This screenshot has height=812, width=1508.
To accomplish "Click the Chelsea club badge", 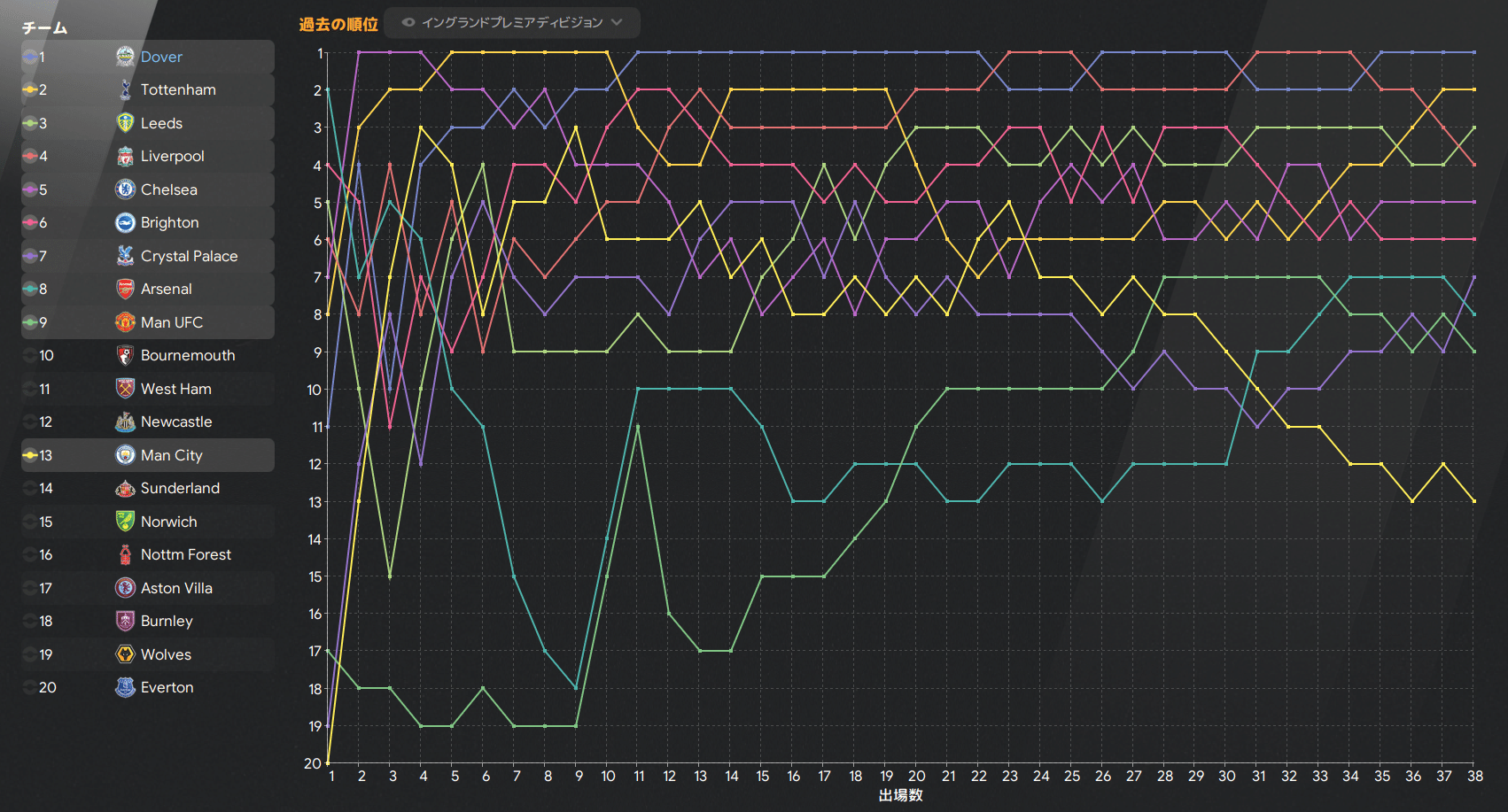I will coord(125,189).
